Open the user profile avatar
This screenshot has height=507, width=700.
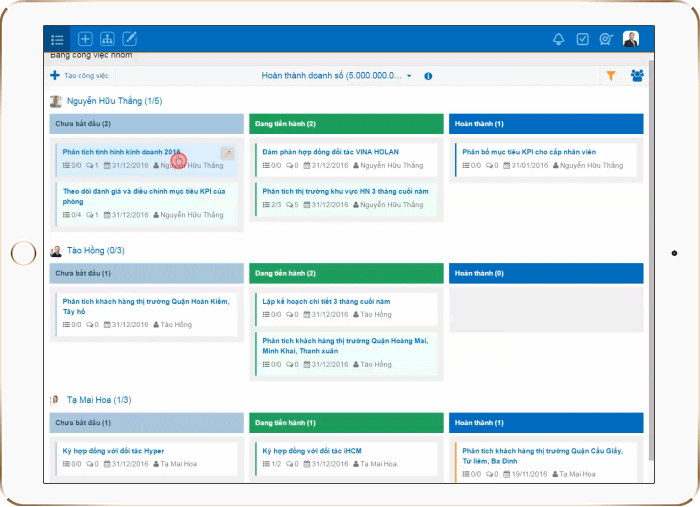631,39
